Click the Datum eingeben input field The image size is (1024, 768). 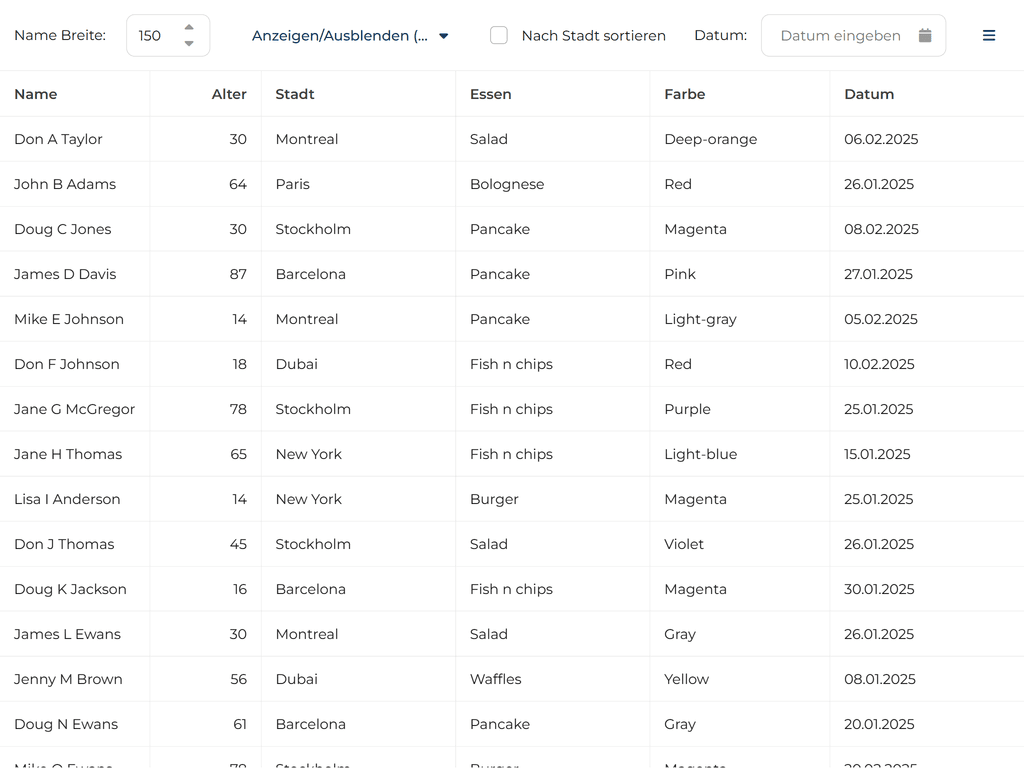tap(840, 36)
